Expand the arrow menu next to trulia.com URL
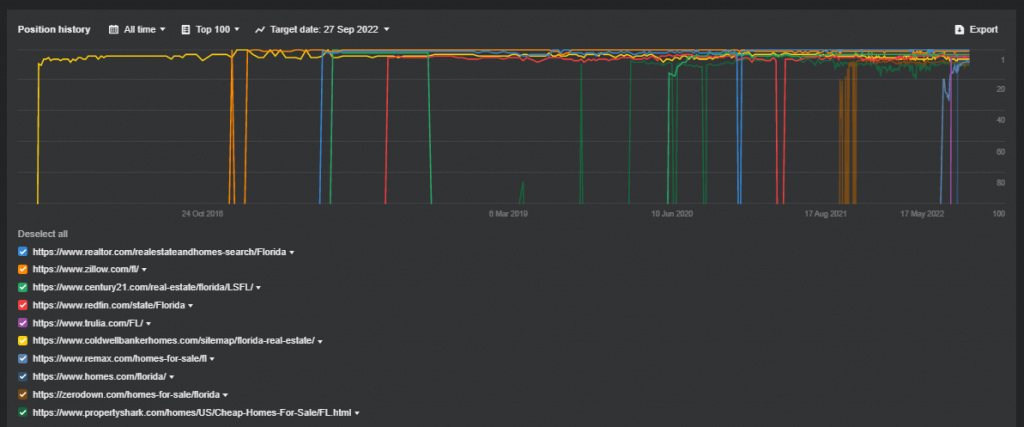Viewport: 1024px width, 427px height. coord(149,324)
